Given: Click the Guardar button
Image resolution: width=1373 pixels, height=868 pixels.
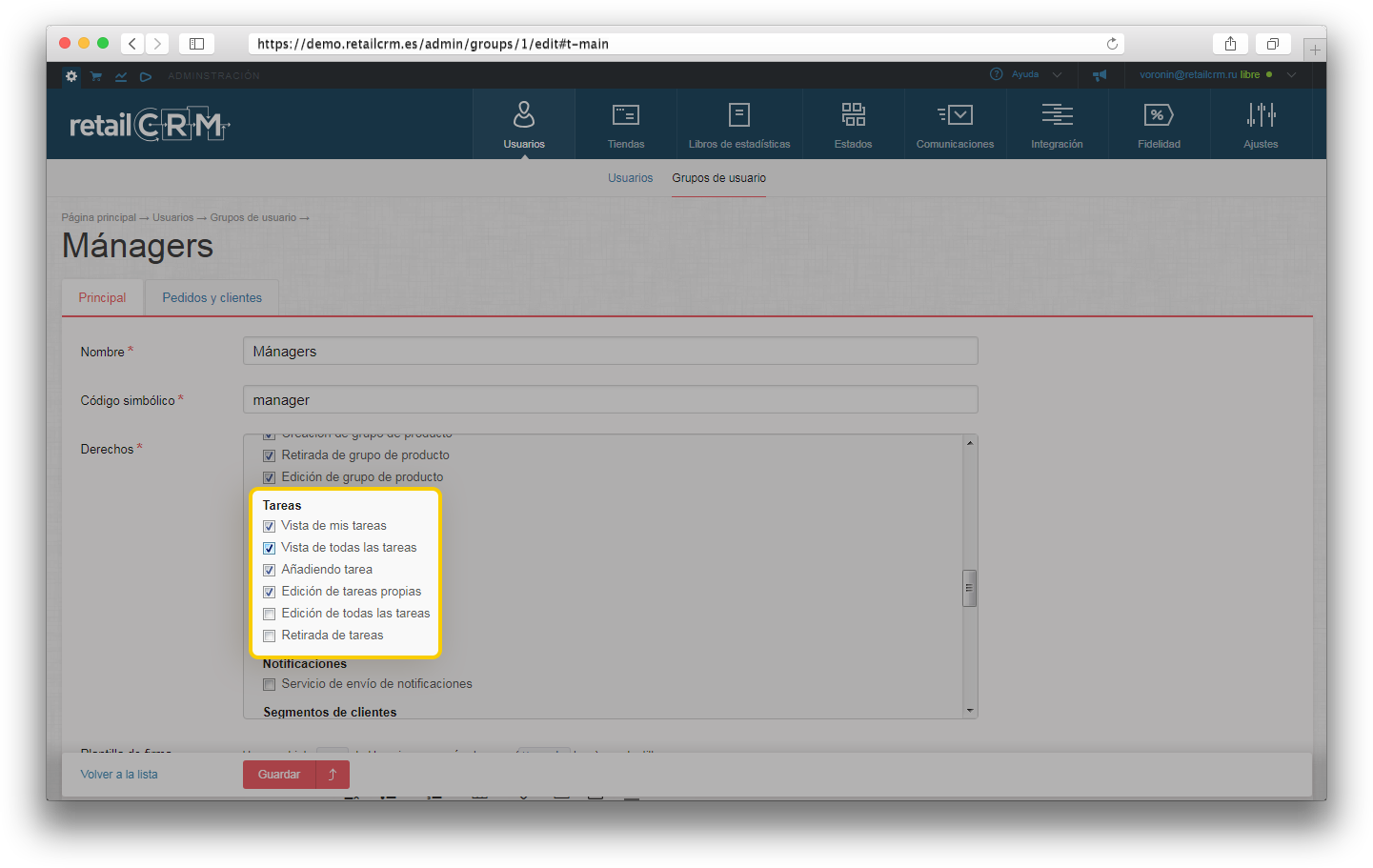Looking at the screenshot, I should [x=279, y=775].
